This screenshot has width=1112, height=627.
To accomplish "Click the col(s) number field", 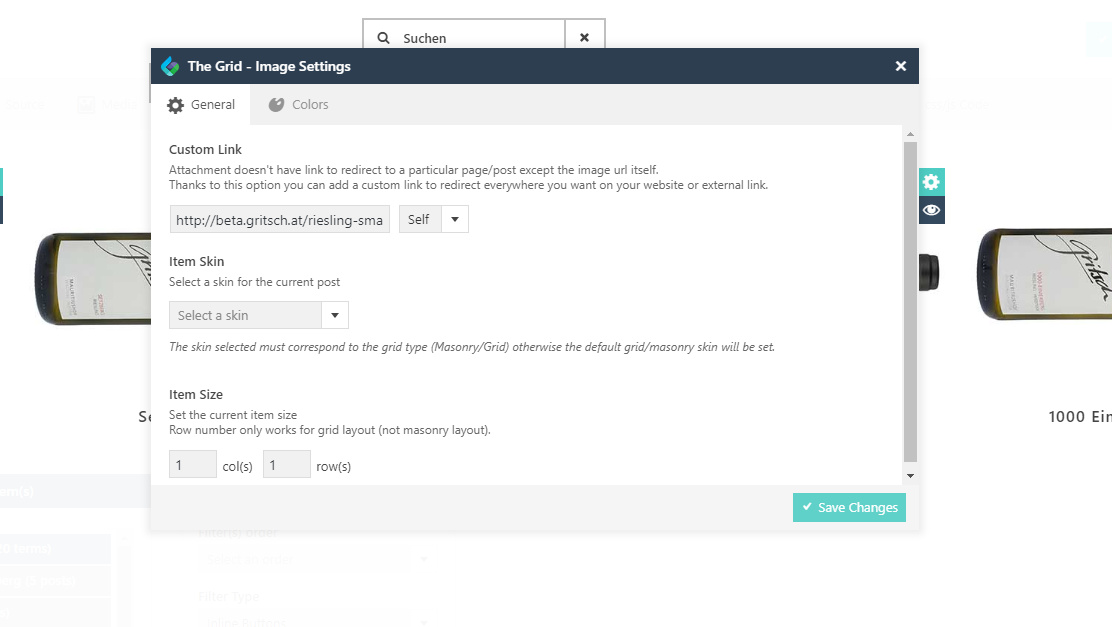I will click(x=193, y=465).
